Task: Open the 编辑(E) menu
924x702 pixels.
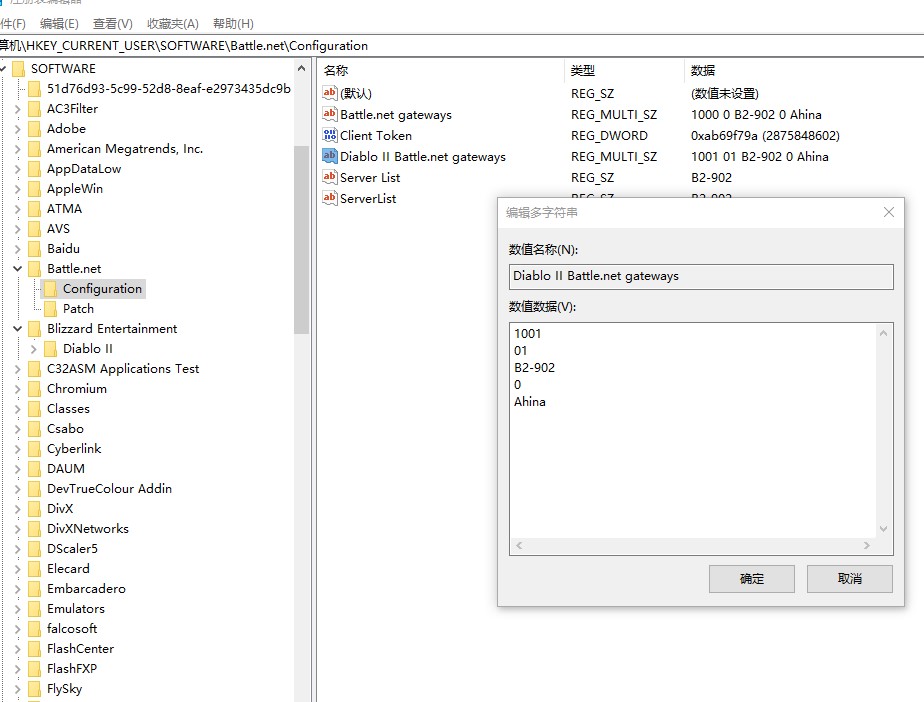Action: pyautogui.click(x=59, y=24)
